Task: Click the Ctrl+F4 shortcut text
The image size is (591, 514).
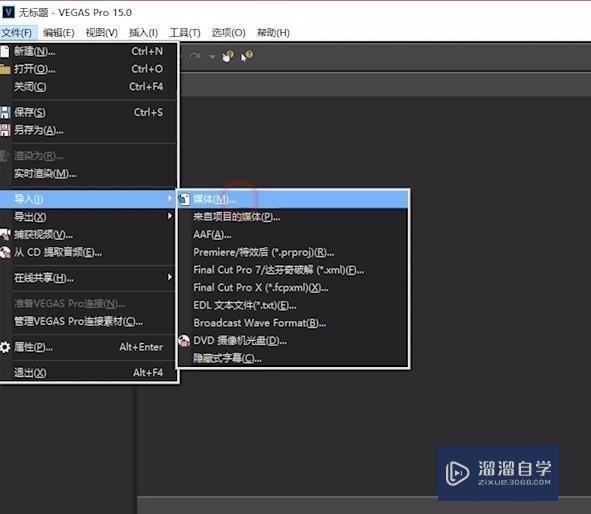Action: pos(146,87)
